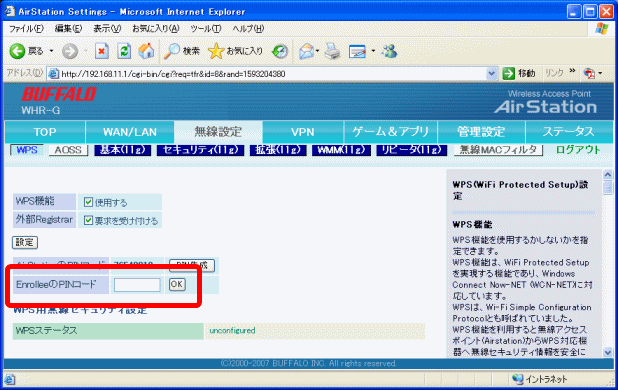This screenshot has height=390, width=618.
Task: Expand the リンク toolbar chevron
Action: coord(572,71)
